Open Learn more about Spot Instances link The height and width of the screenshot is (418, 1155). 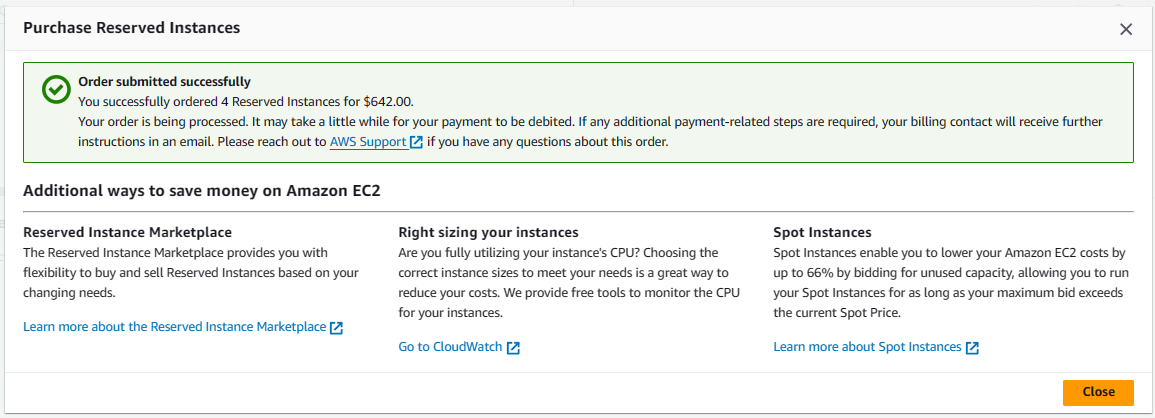tap(867, 346)
